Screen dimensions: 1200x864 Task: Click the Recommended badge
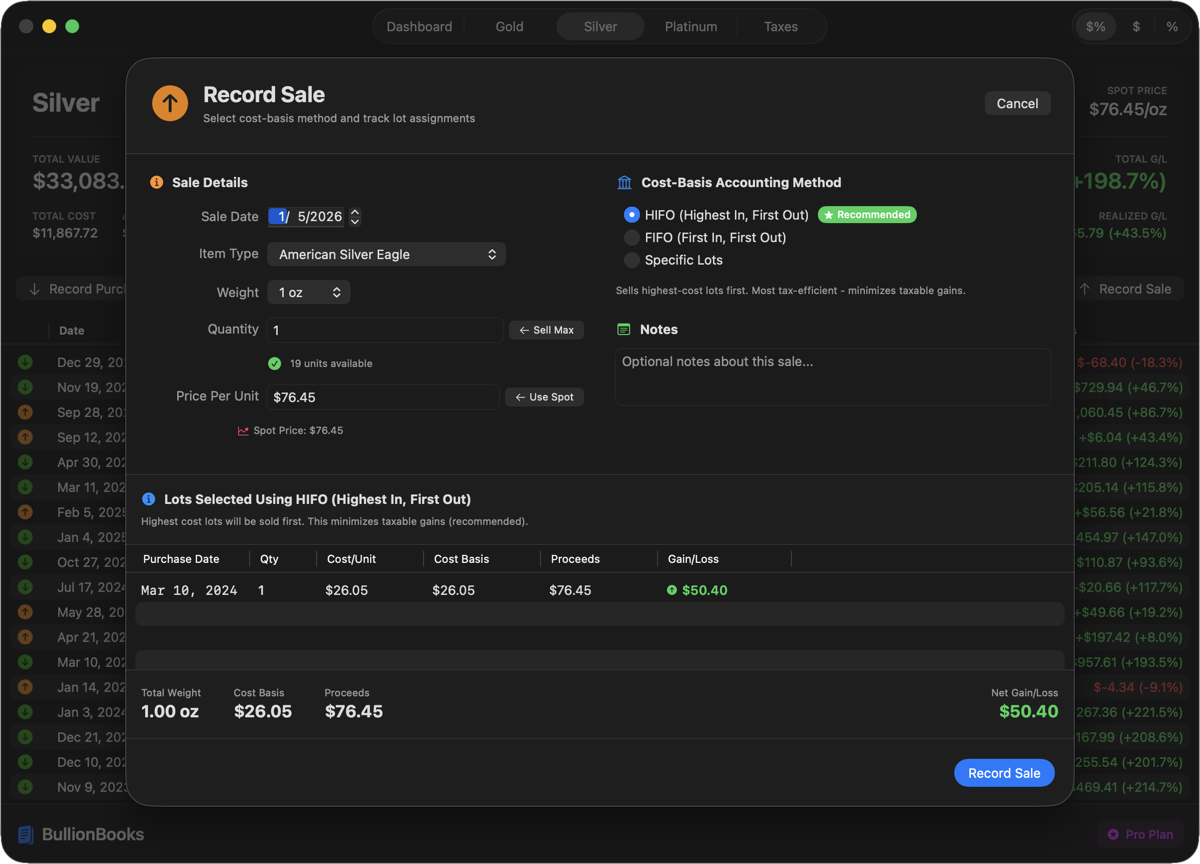[867, 215]
